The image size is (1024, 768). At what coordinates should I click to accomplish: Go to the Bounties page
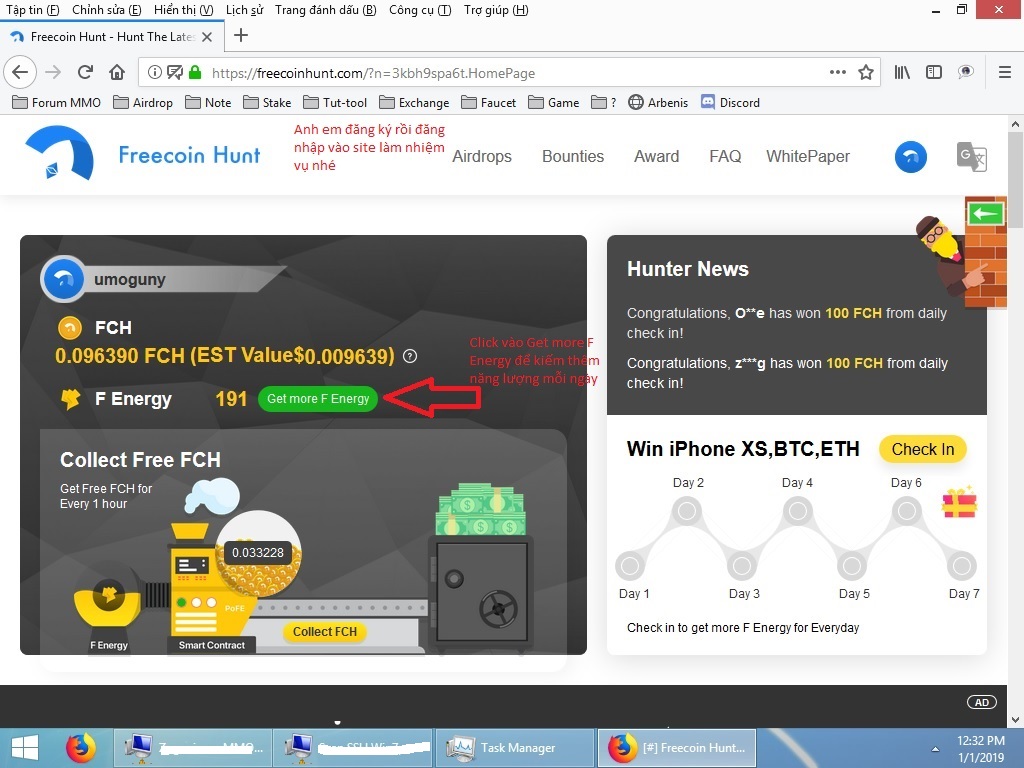(573, 157)
